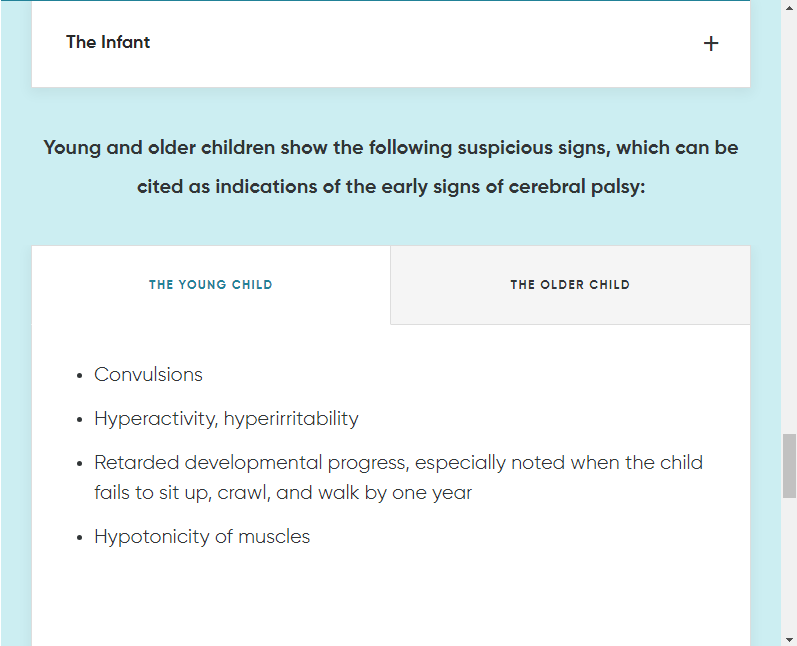Screen dimensions: 797x646
Task: Click the bullet before Convulsions
Action: point(79,376)
